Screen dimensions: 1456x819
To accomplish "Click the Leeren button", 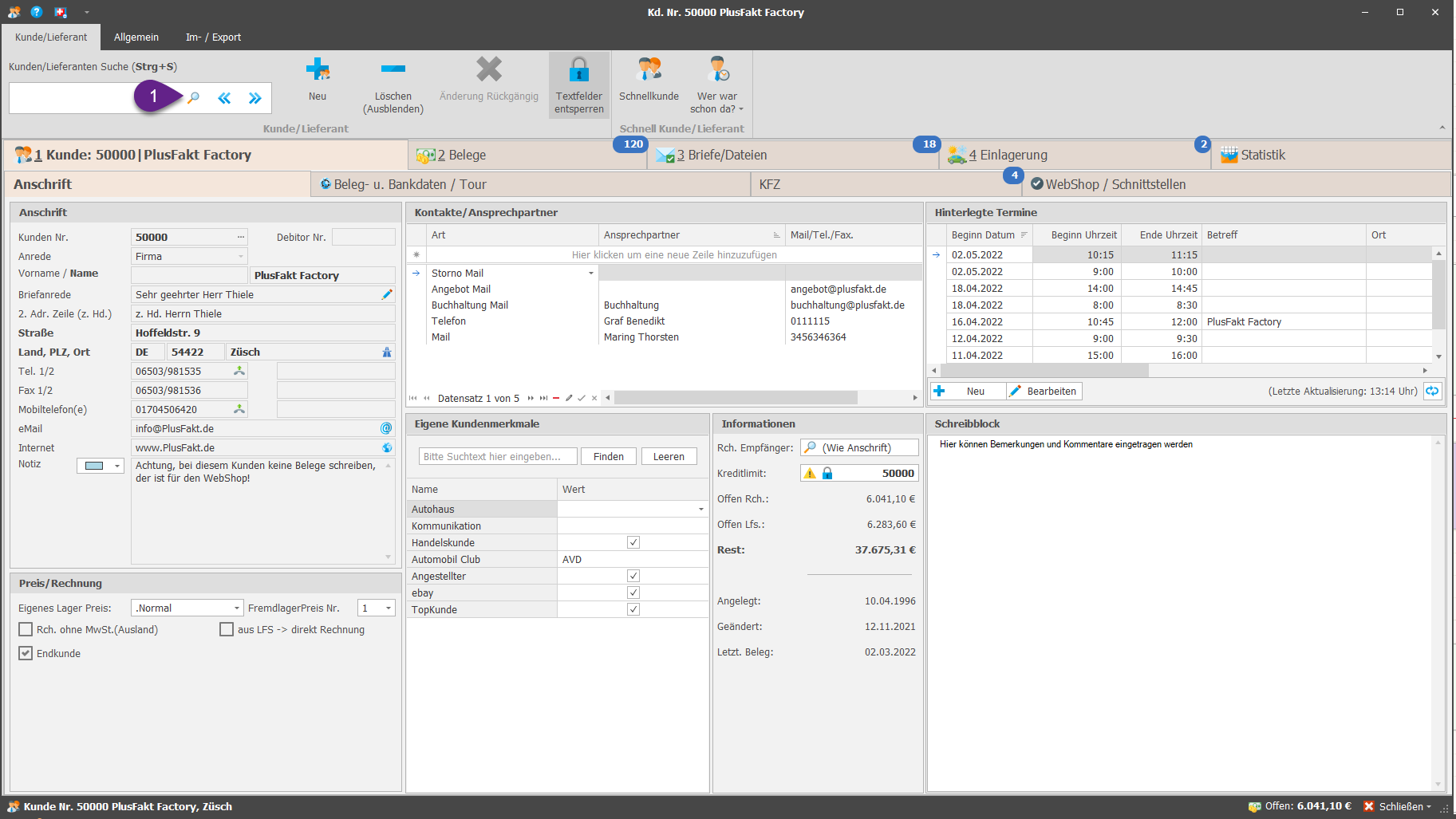I will click(669, 456).
